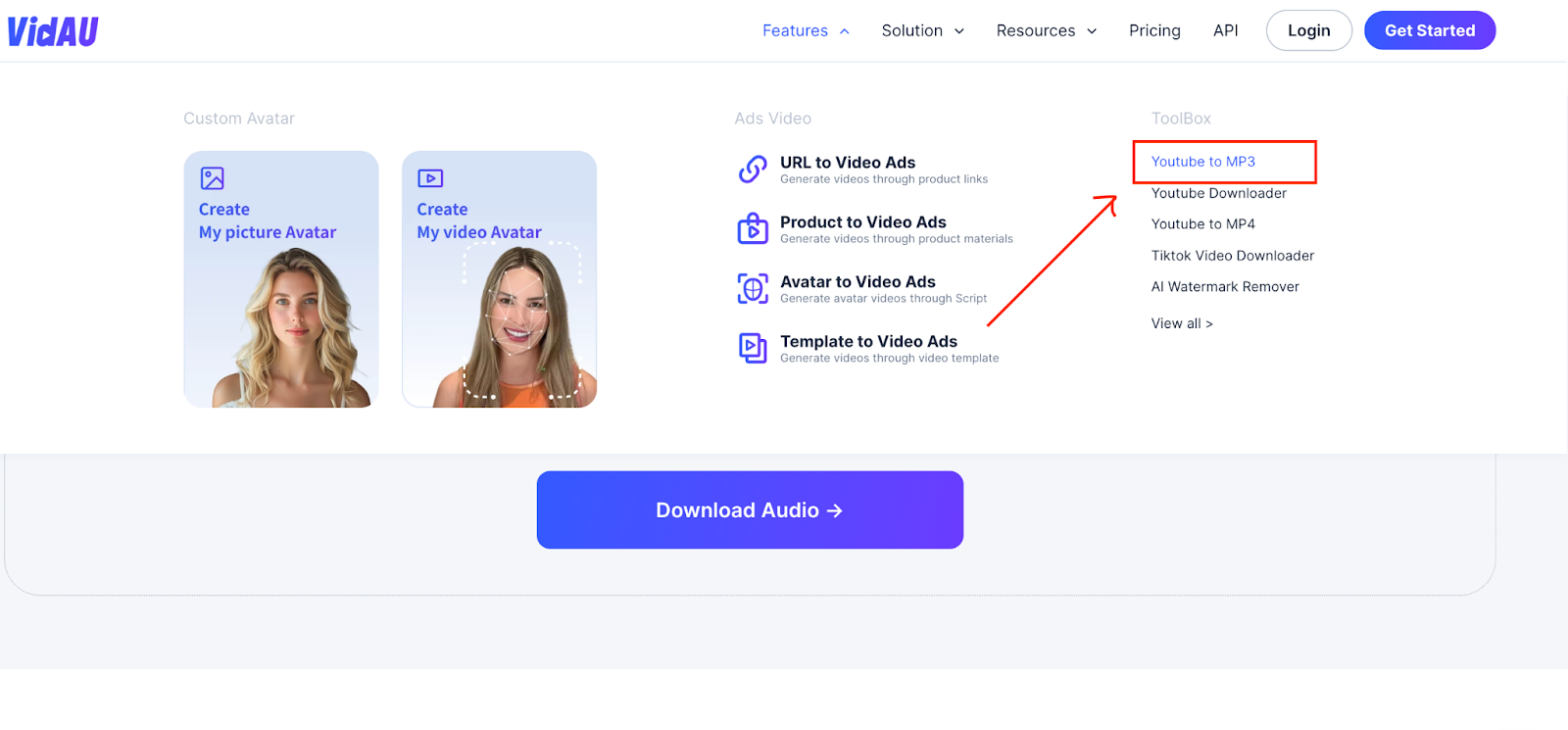Click the video play icon on Create My video Avatar card

(430, 178)
